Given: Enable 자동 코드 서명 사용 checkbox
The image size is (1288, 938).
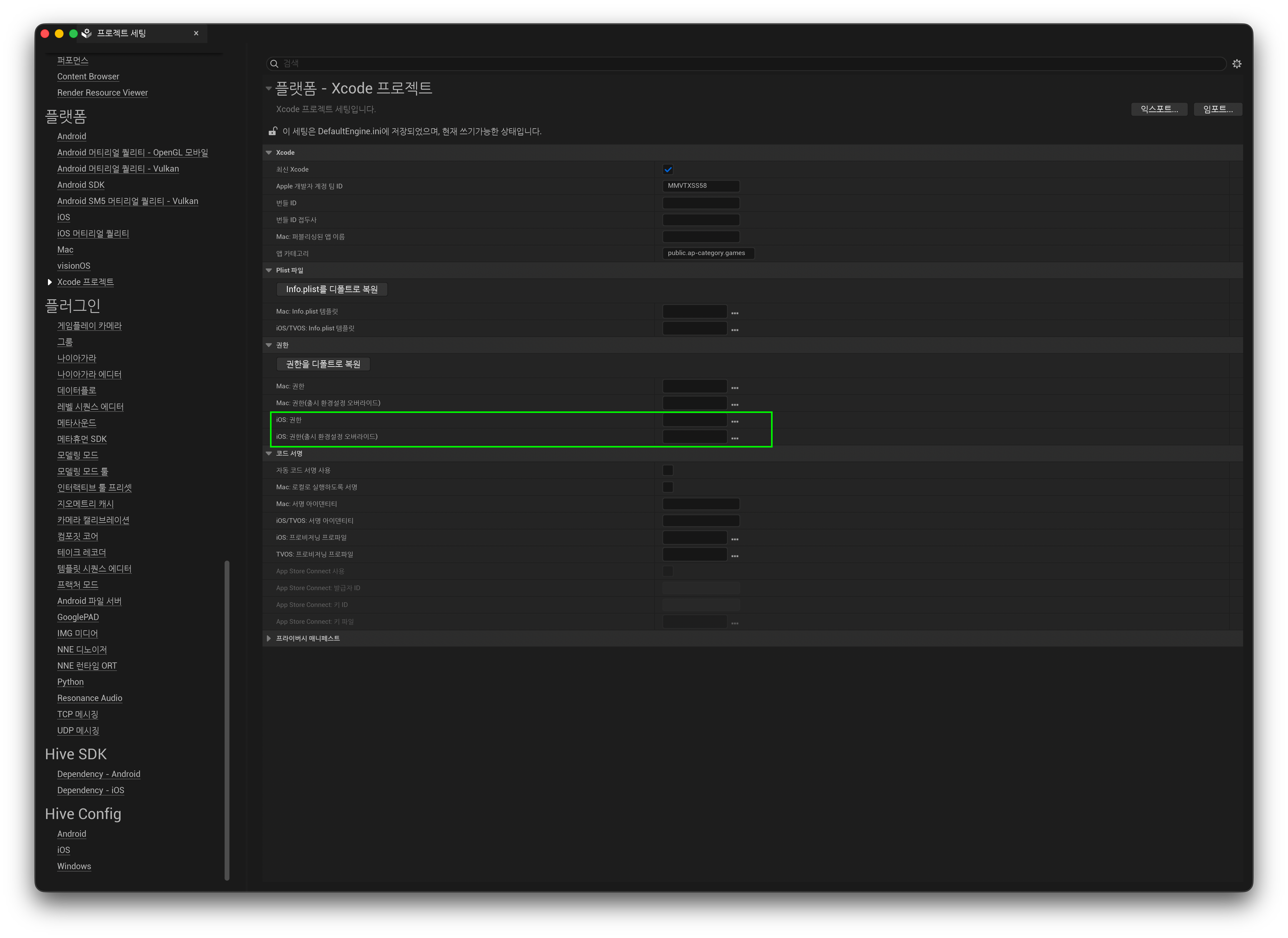Looking at the screenshot, I should click(x=668, y=470).
